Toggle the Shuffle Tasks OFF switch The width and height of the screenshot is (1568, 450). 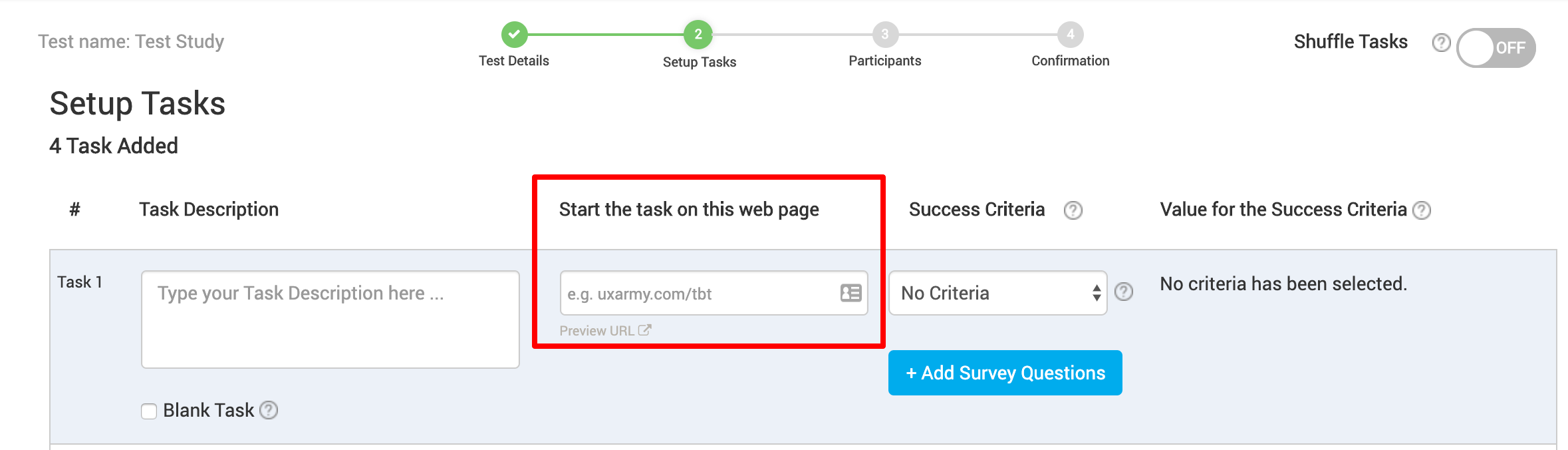(x=1496, y=48)
